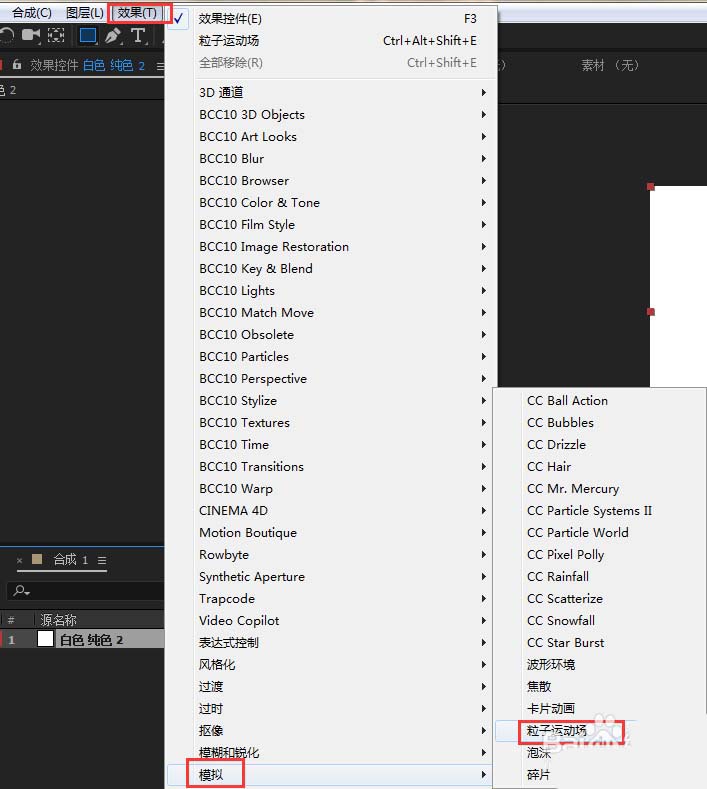Apply CC Ball Action effect

coord(600,401)
